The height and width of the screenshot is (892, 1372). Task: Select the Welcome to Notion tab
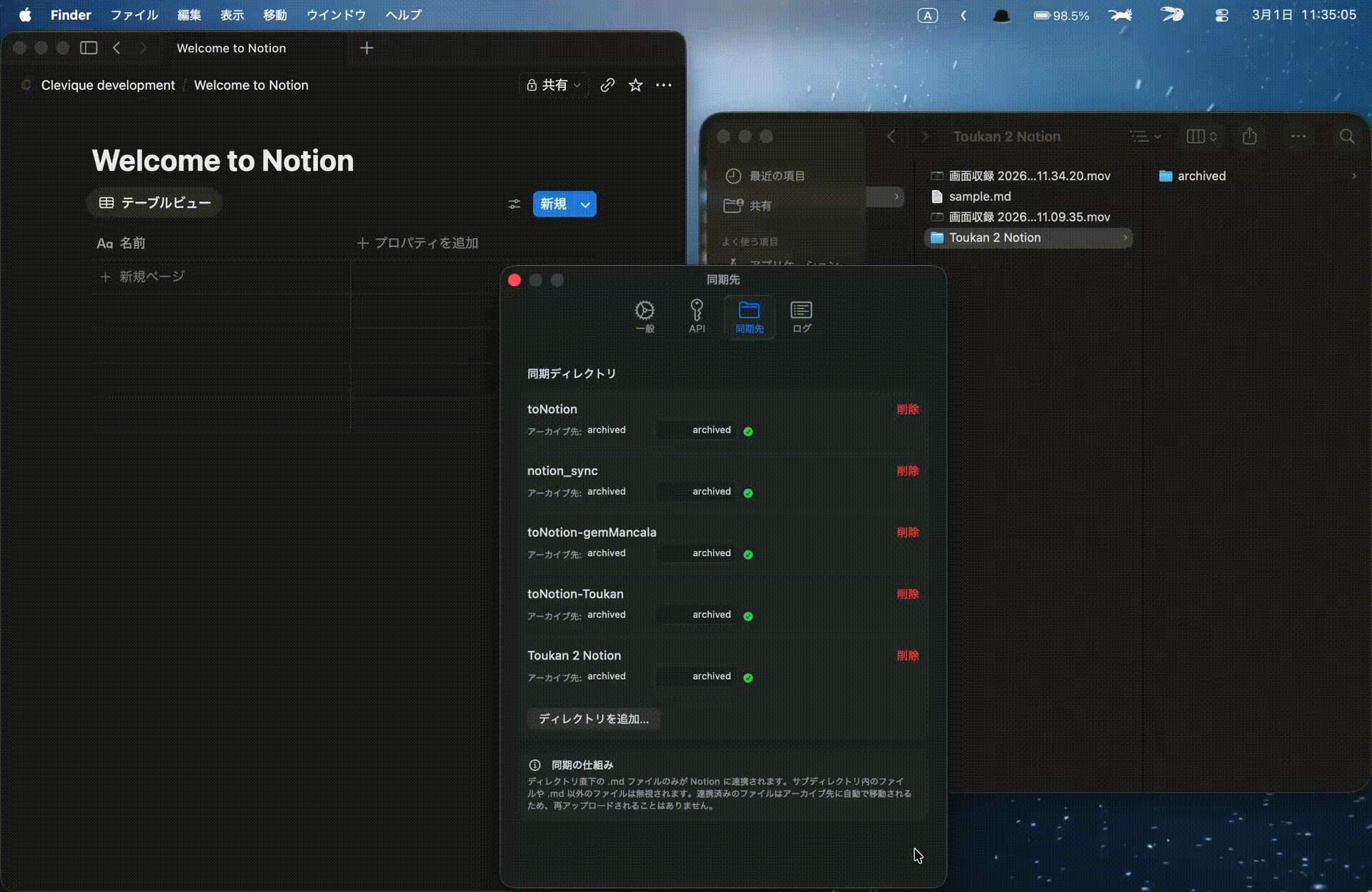click(x=232, y=48)
